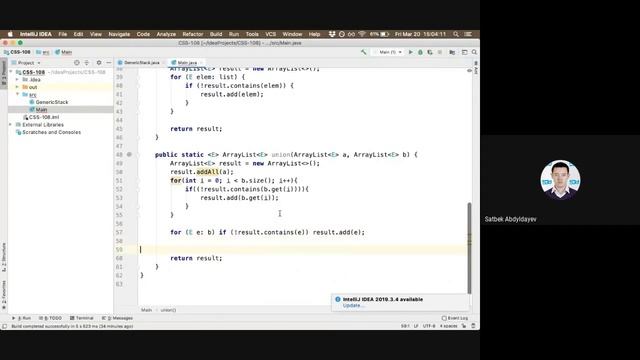This screenshot has width=640, height=360.
Task: Click the 59:1 line and column indicator
Action: click(x=405, y=326)
